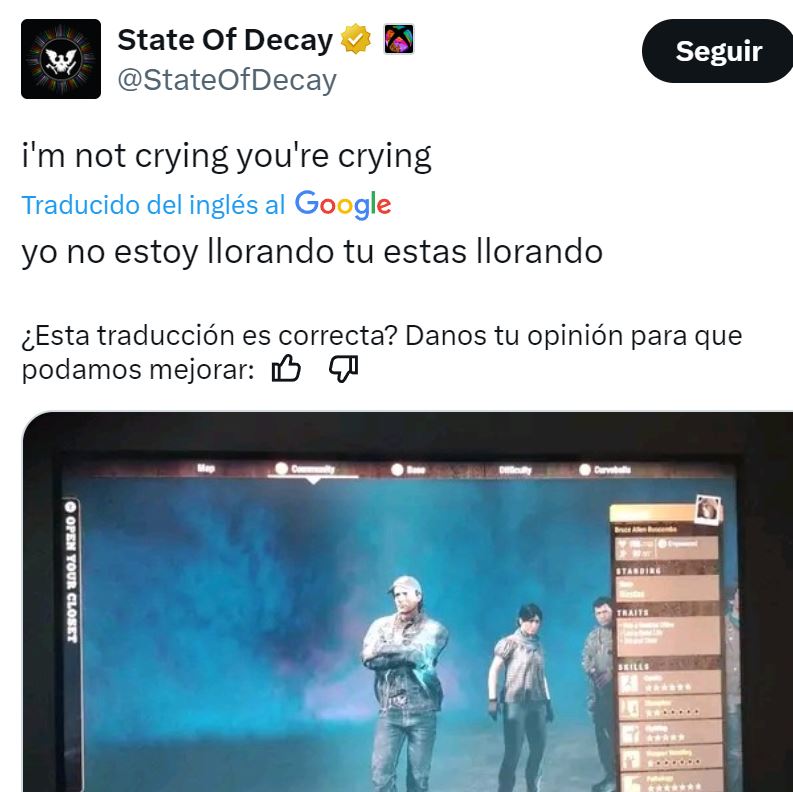The width and height of the screenshot is (793, 792).
Task: Click the Xbox affiliate badge icon
Action: 399,39
